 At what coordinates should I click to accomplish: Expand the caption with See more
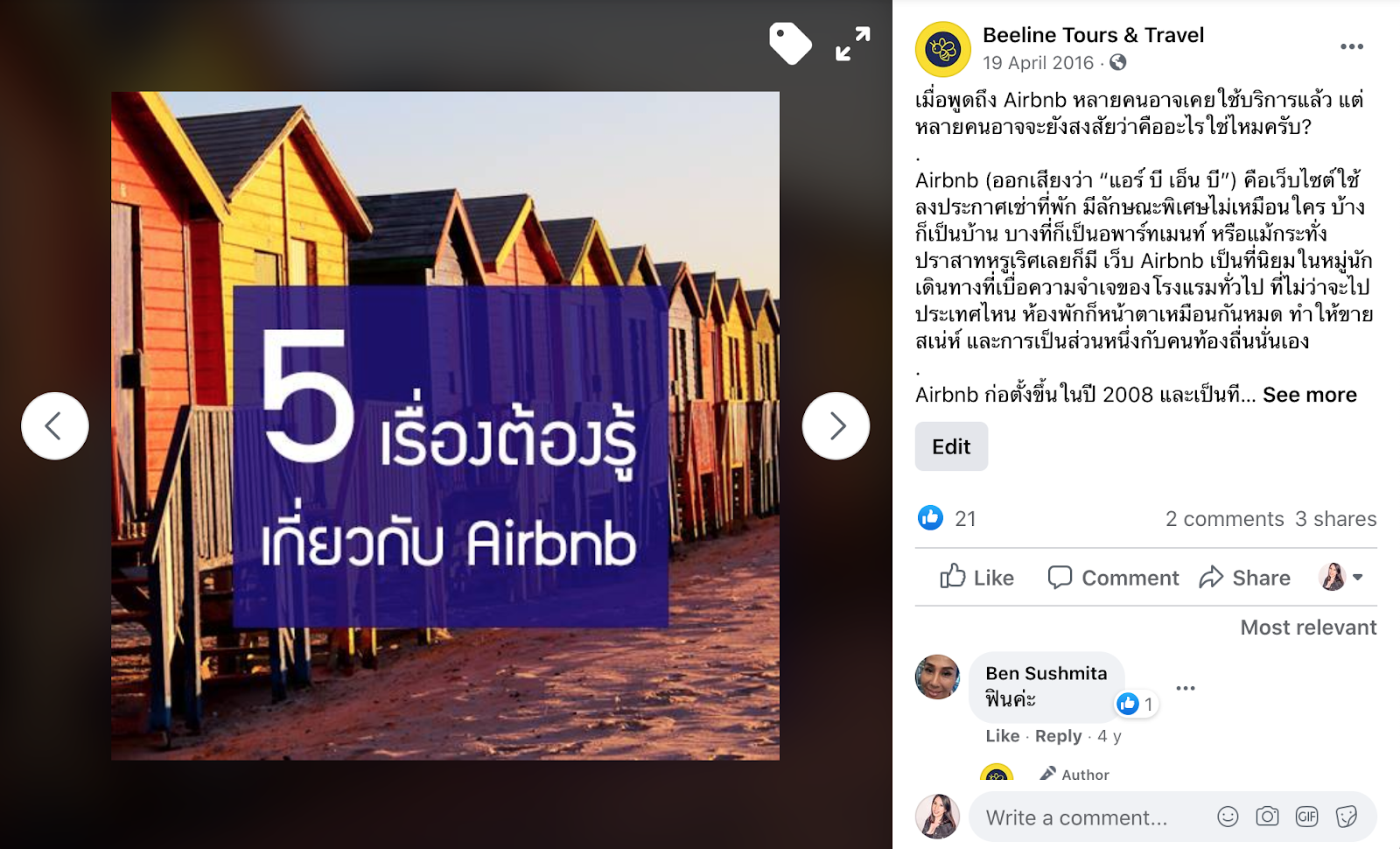click(x=1309, y=395)
